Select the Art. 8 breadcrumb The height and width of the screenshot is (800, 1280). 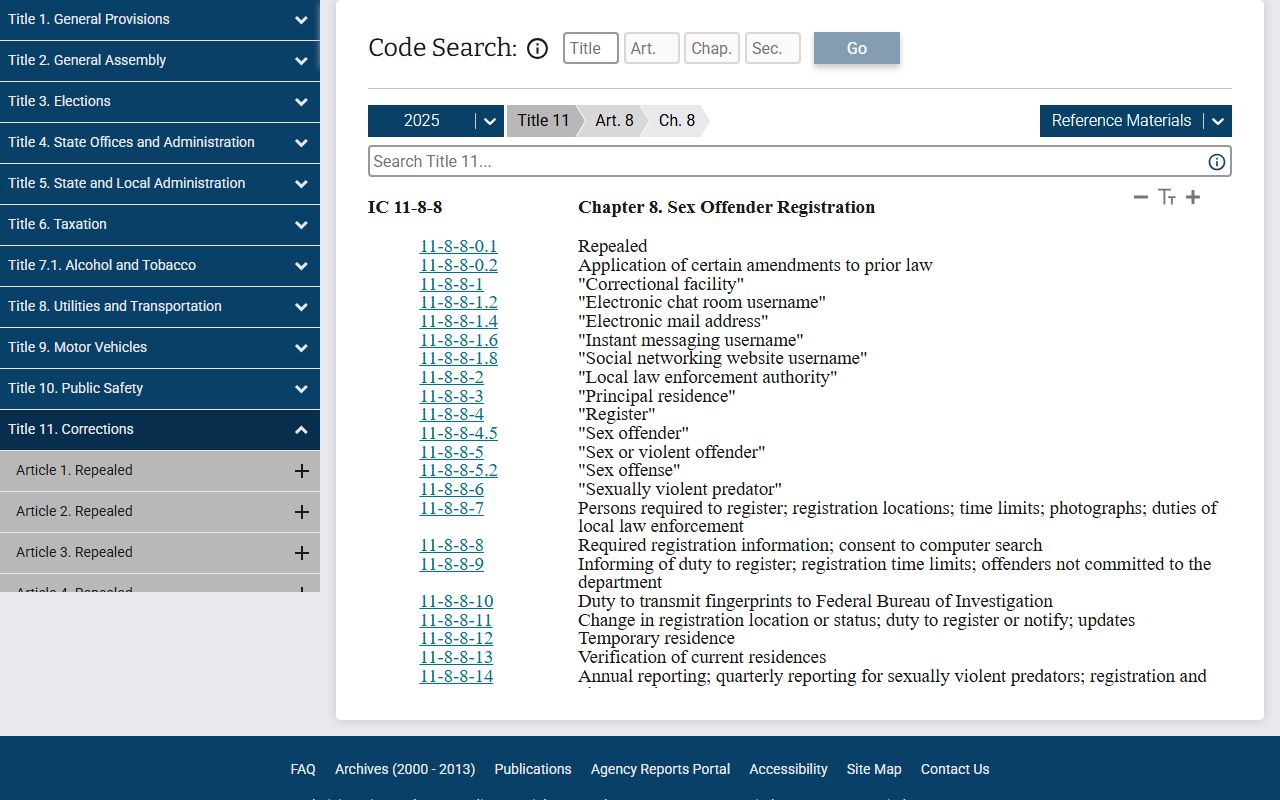pos(614,121)
